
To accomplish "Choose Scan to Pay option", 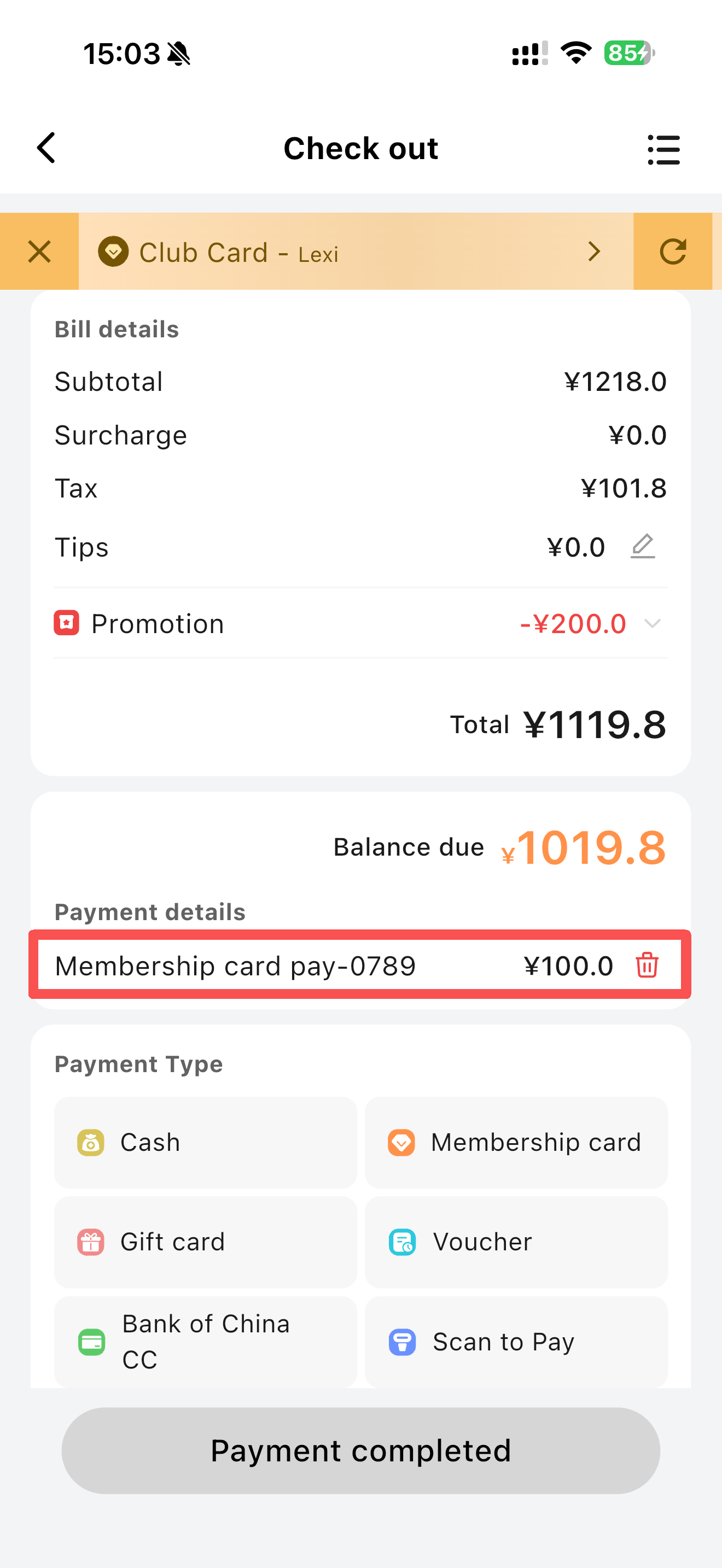I will coord(516,1341).
